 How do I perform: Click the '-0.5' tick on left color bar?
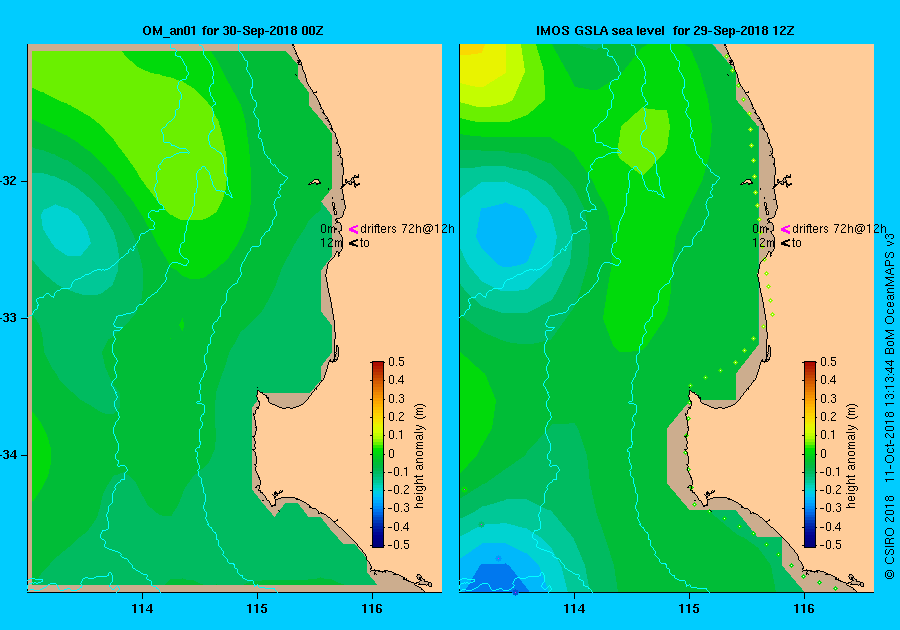pyautogui.click(x=399, y=545)
